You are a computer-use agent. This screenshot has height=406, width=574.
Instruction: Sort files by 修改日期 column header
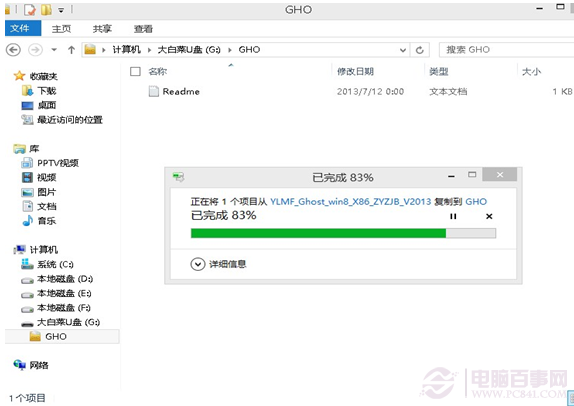click(355, 71)
